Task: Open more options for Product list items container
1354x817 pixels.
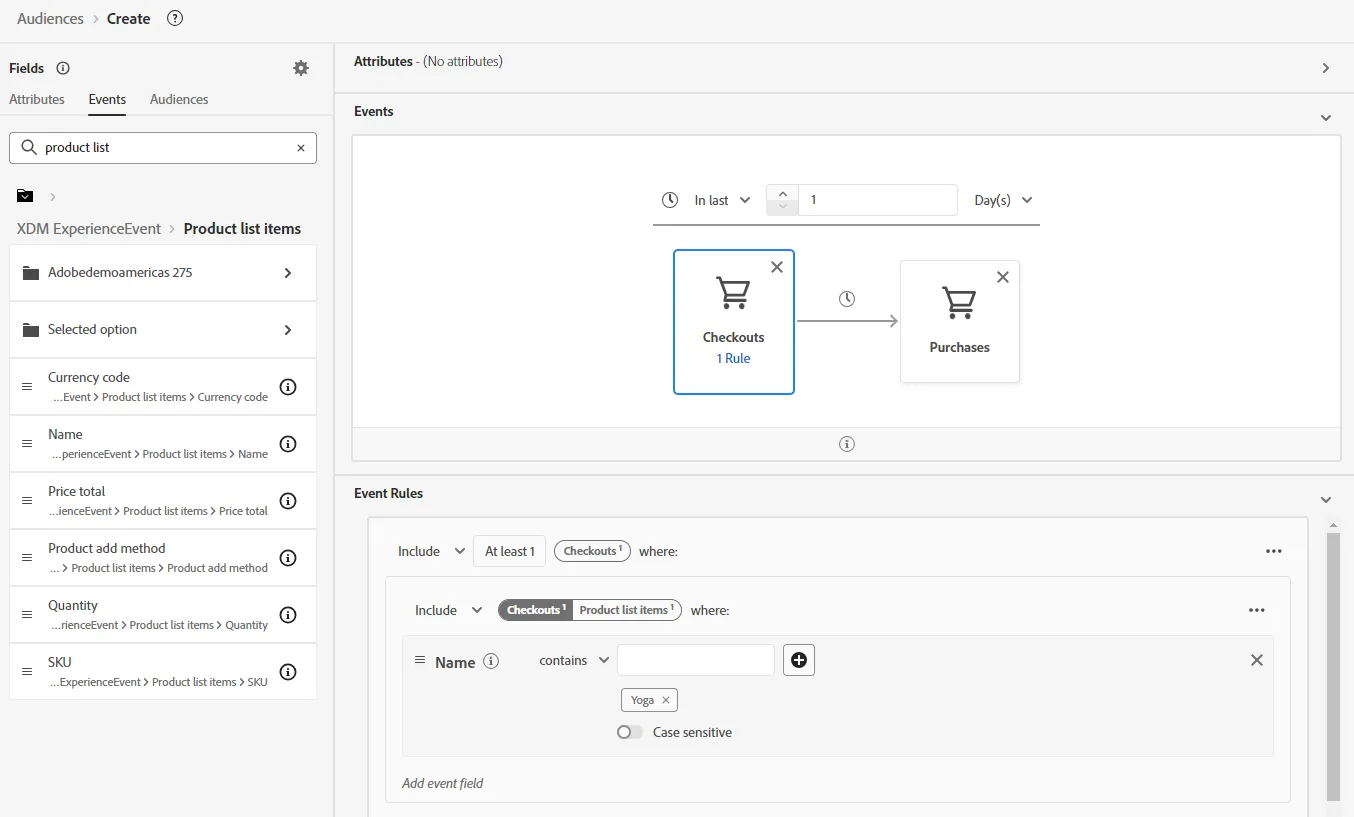Action: (1257, 610)
